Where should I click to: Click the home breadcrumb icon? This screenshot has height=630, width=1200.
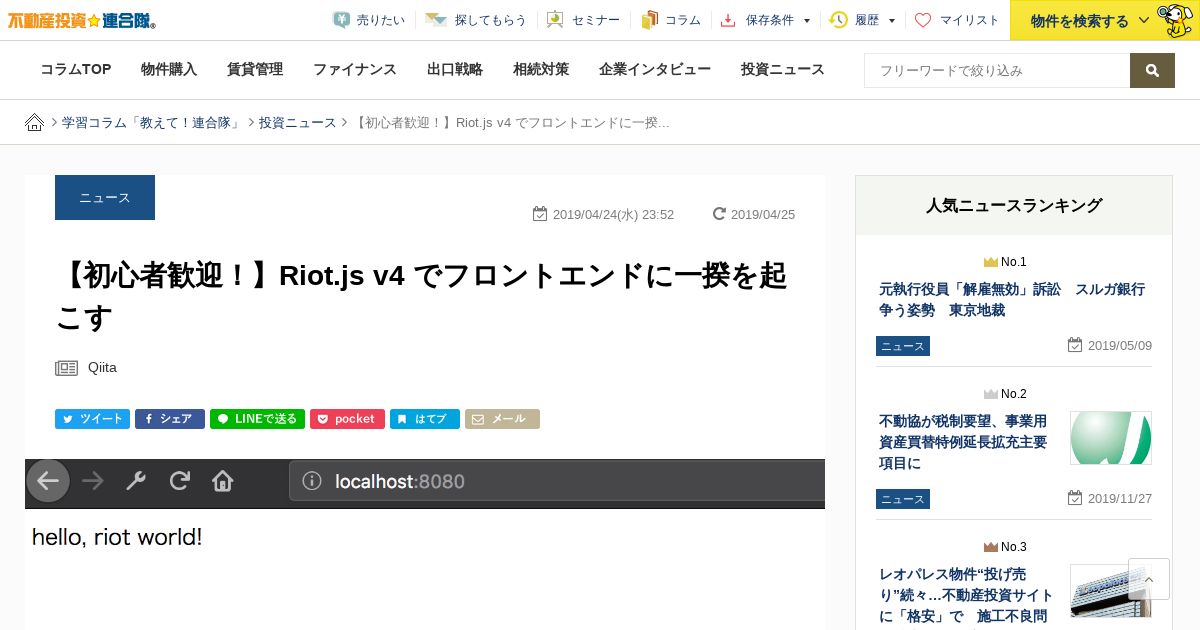[x=34, y=122]
